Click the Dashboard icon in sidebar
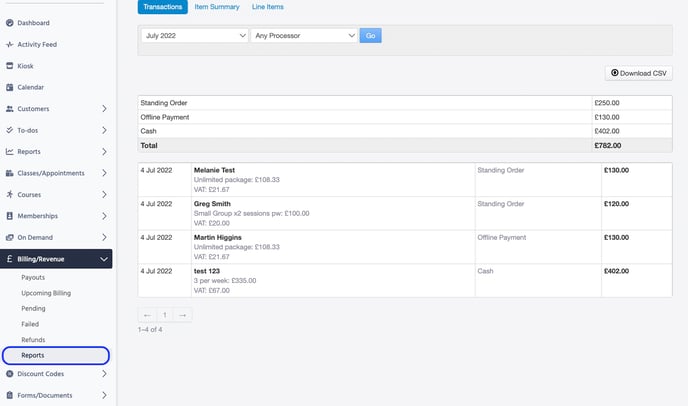The height and width of the screenshot is (406, 688). click(10, 23)
